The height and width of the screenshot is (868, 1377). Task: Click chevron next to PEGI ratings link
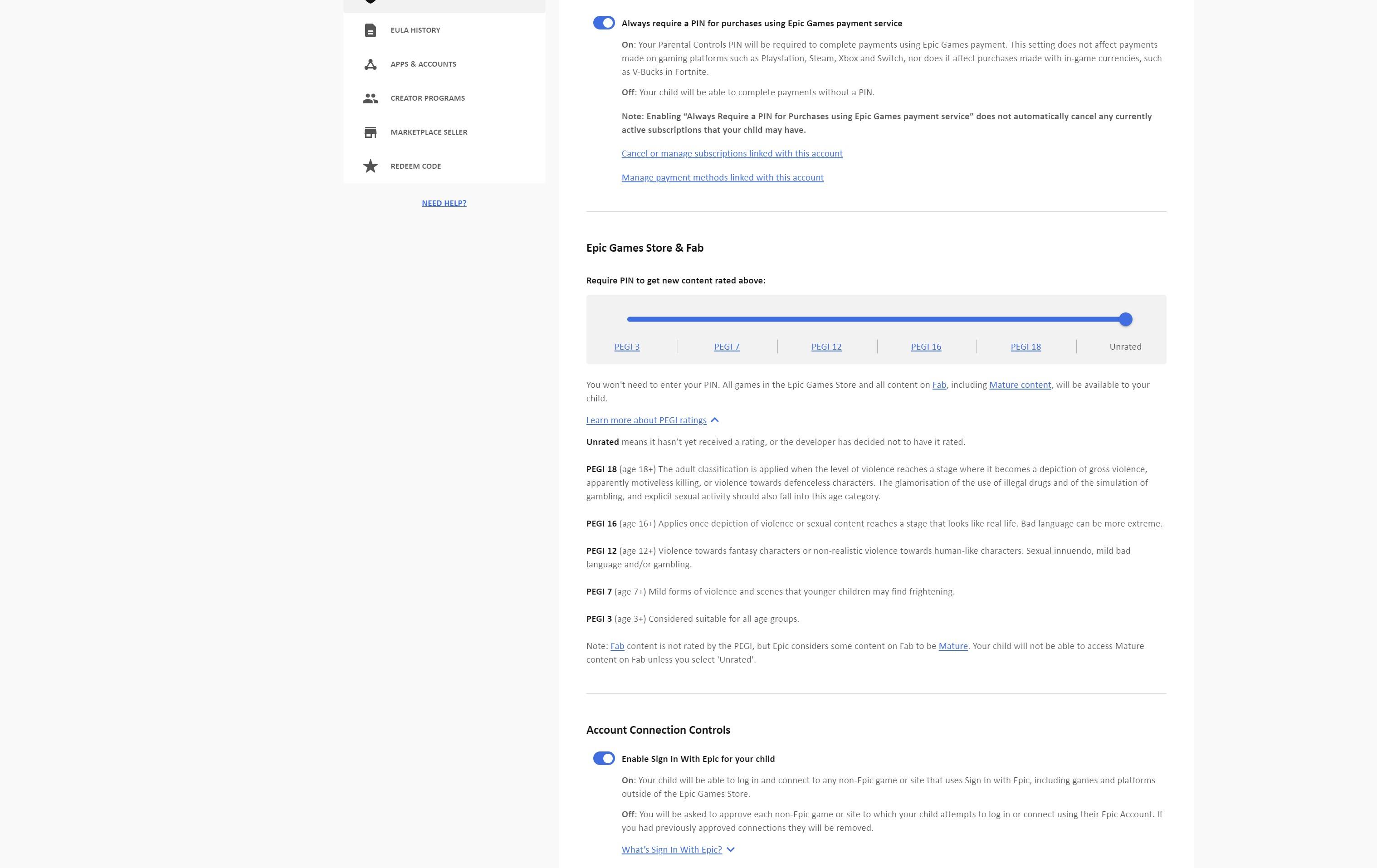click(x=715, y=420)
